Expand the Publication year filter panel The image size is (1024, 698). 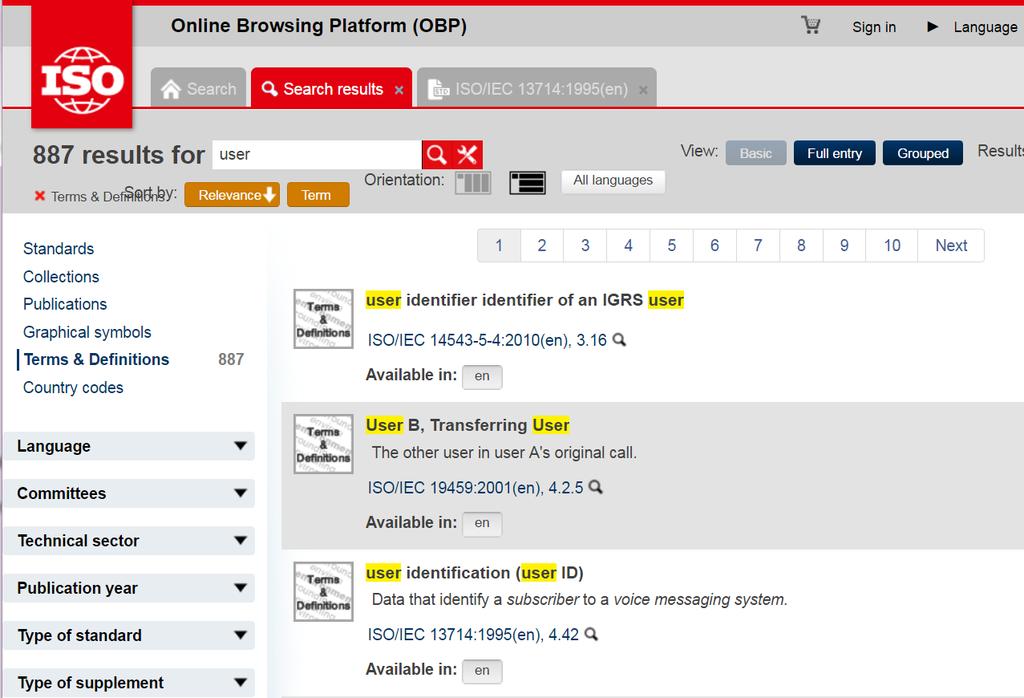click(129, 588)
